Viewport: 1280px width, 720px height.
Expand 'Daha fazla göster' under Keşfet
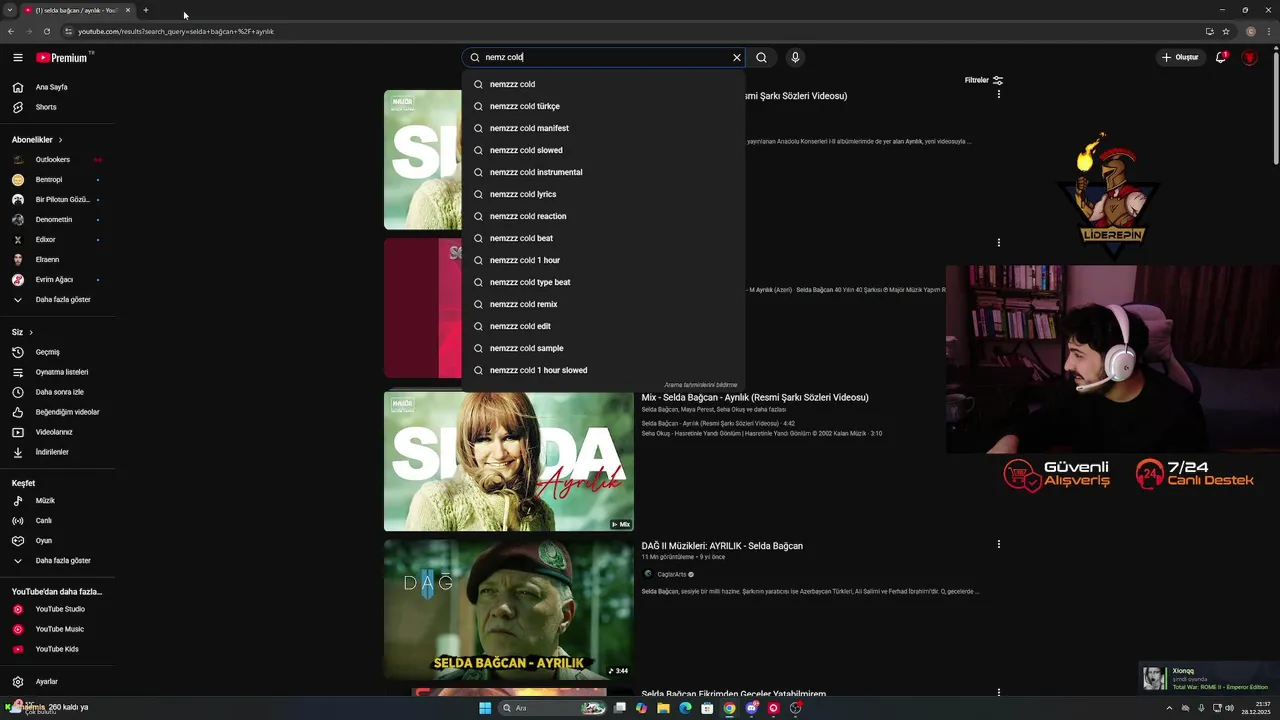click(57, 561)
